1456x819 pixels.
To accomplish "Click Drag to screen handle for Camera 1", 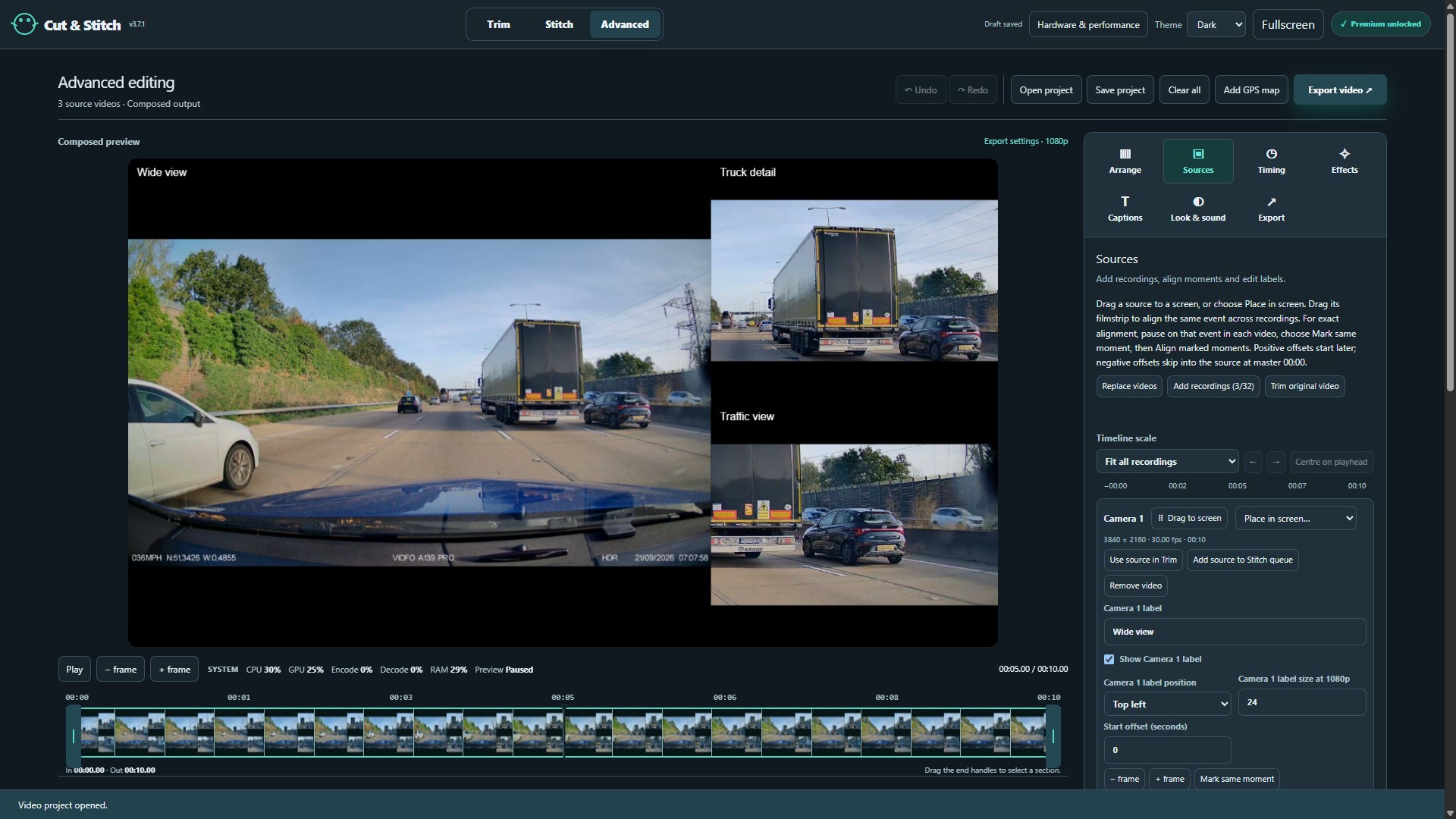I will [x=1189, y=519].
